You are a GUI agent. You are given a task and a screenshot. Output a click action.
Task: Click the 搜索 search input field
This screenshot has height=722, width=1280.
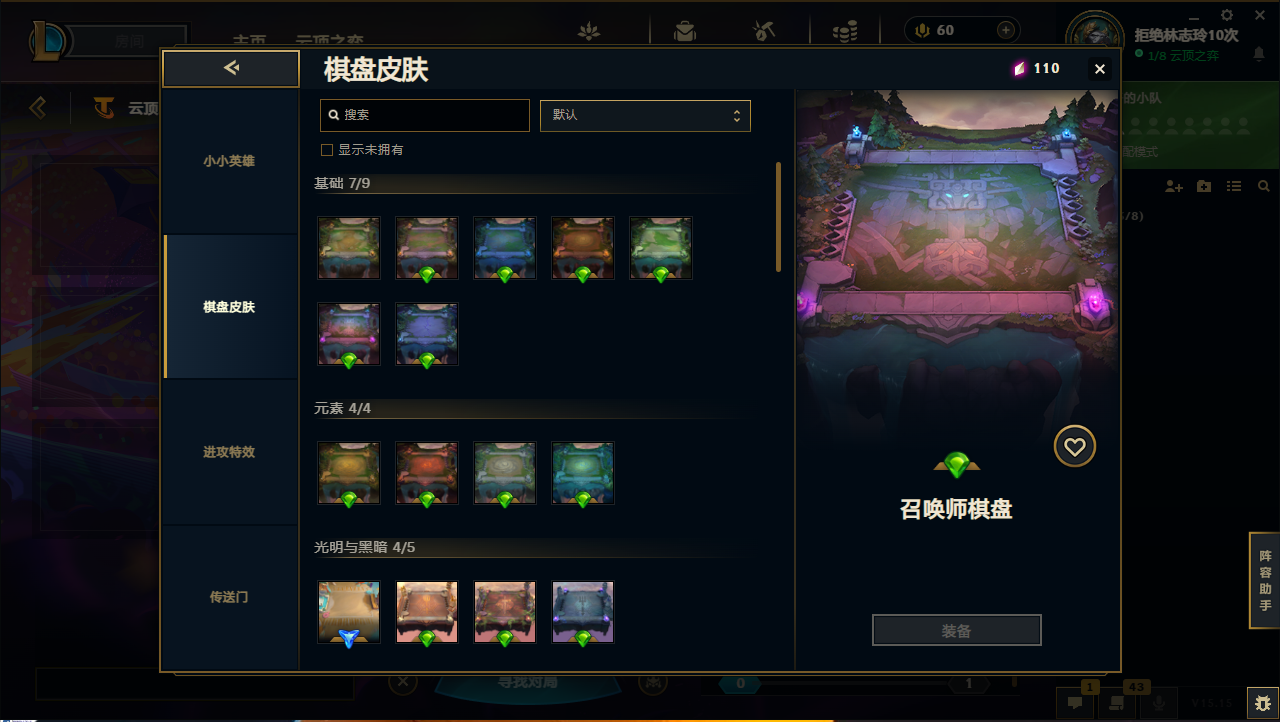pos(425,115)
